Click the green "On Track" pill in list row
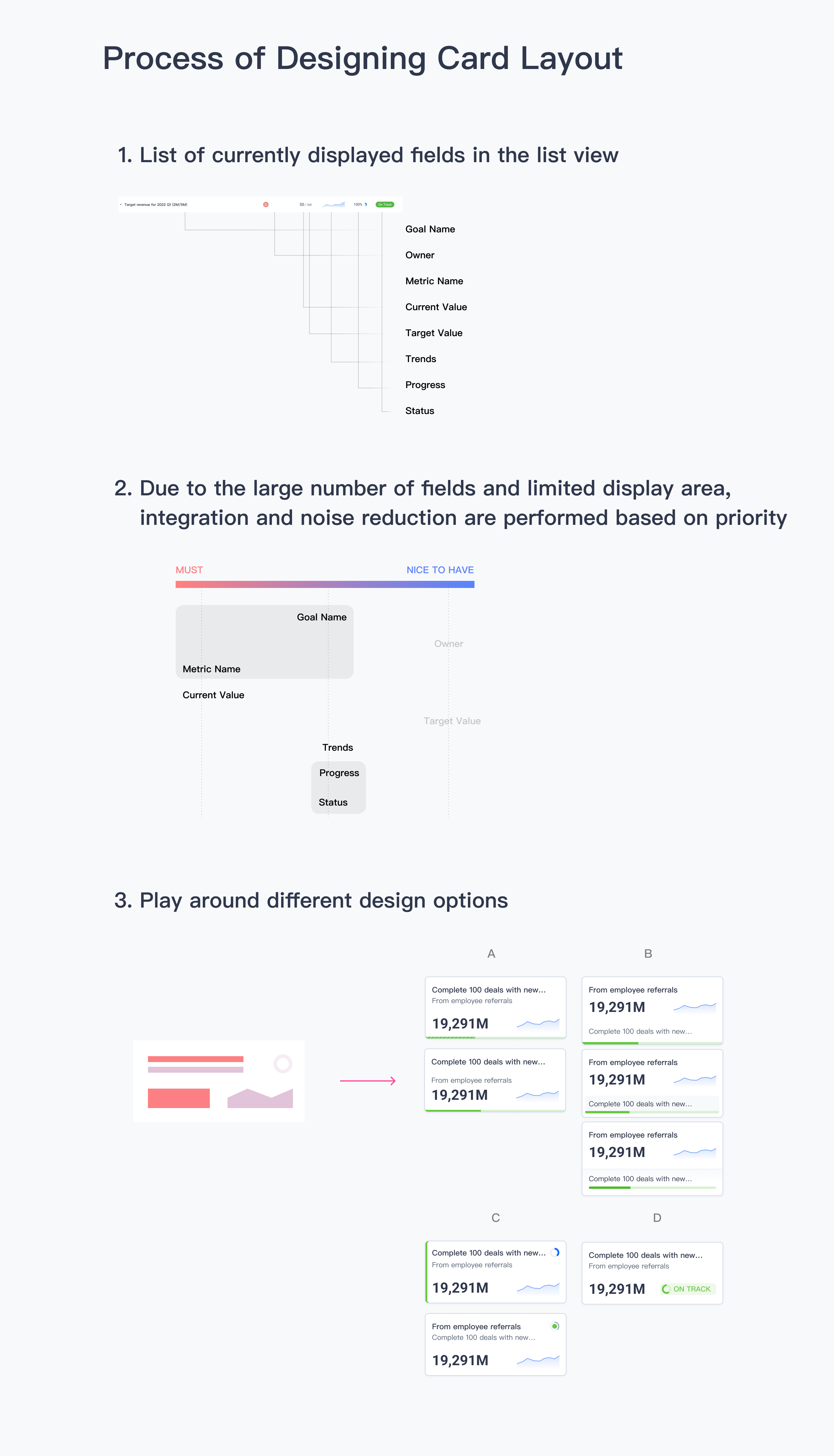834x1456 pixels. (385, 205)
